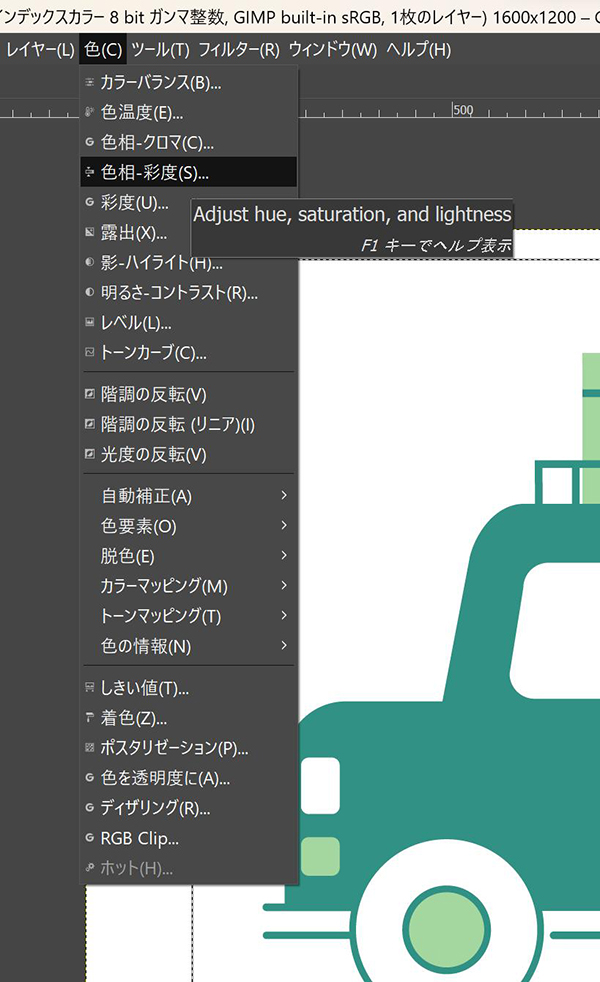Open the フィルター(R) menu

tap(239, 49)
